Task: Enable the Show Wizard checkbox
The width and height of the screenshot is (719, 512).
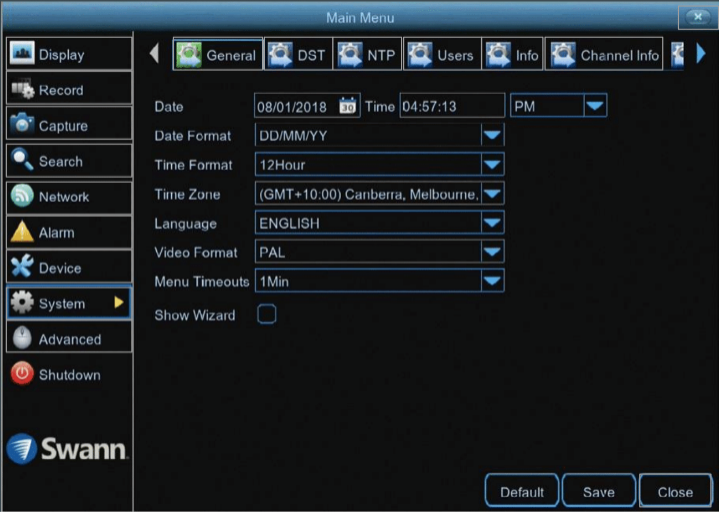Action: [x=266, y=315]
